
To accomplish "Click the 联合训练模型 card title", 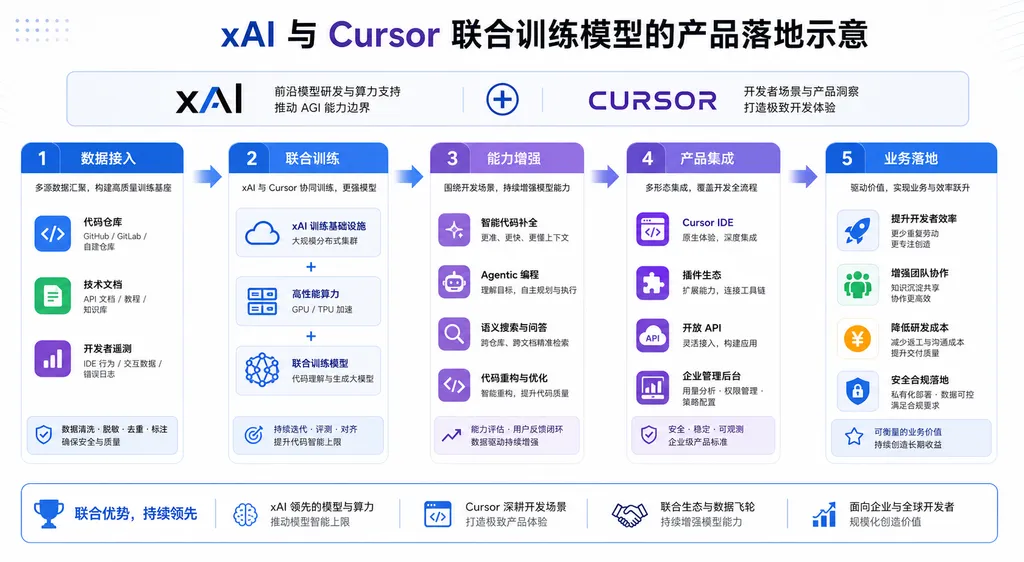I will click(320, 363).
